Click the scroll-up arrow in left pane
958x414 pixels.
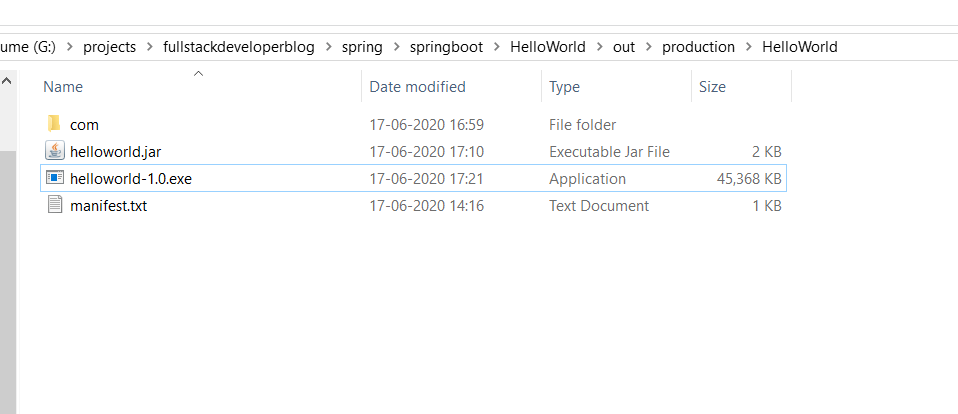coord(6,80)
